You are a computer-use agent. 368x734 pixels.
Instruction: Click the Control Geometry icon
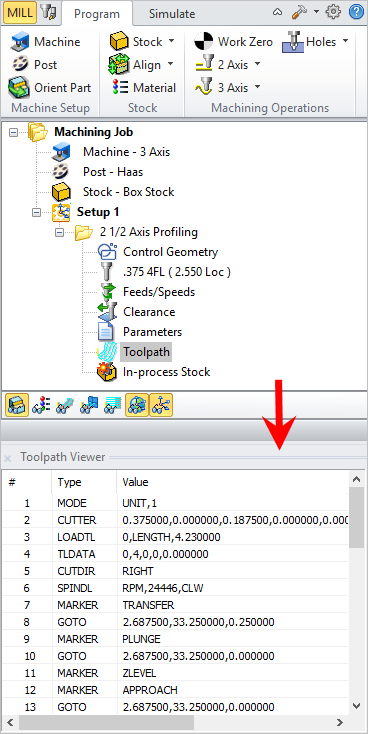click(107, 252)
